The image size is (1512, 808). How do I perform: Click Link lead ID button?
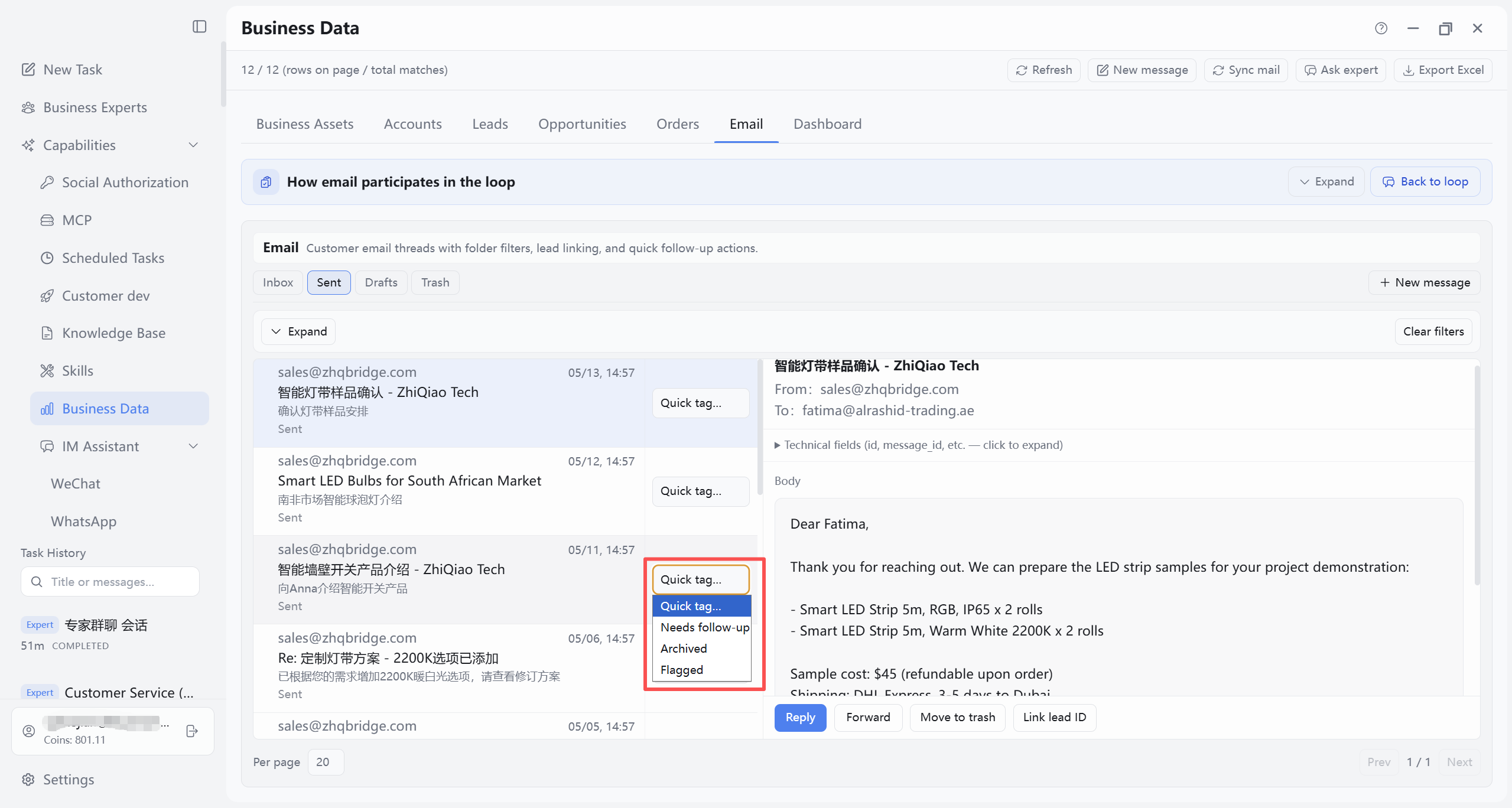pos(1054,718)
